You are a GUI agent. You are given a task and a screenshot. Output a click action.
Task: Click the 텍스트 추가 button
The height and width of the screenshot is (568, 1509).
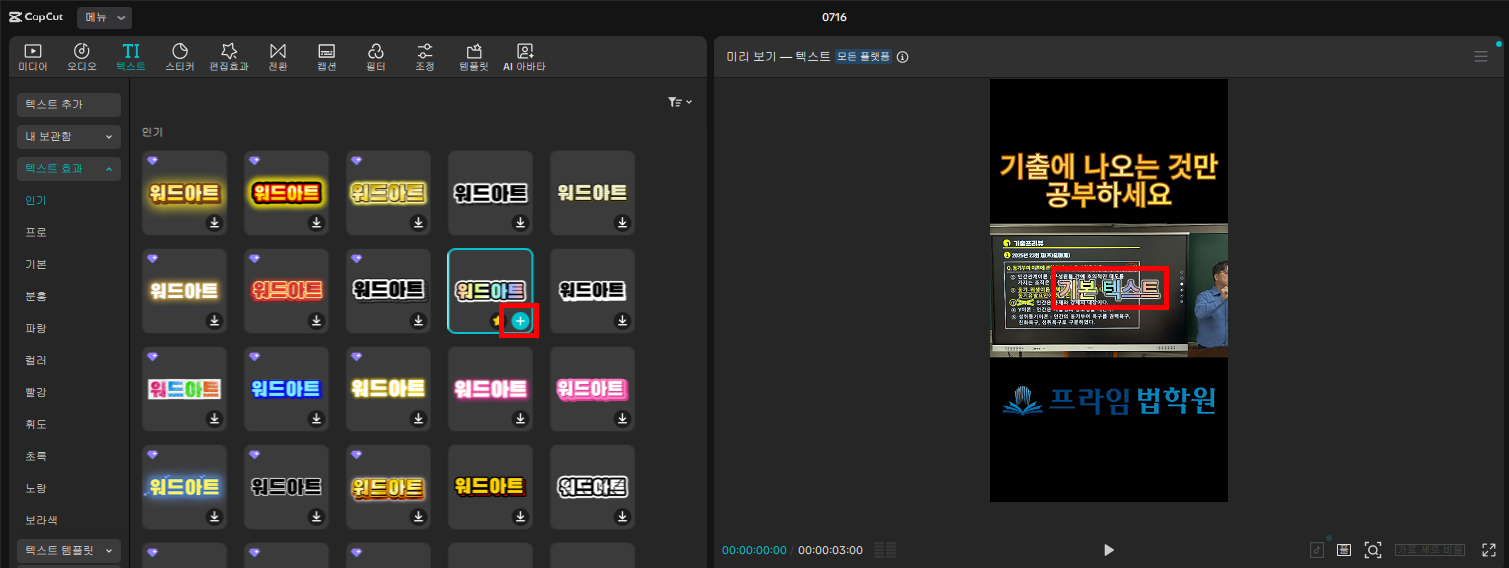tap(69, 105)
